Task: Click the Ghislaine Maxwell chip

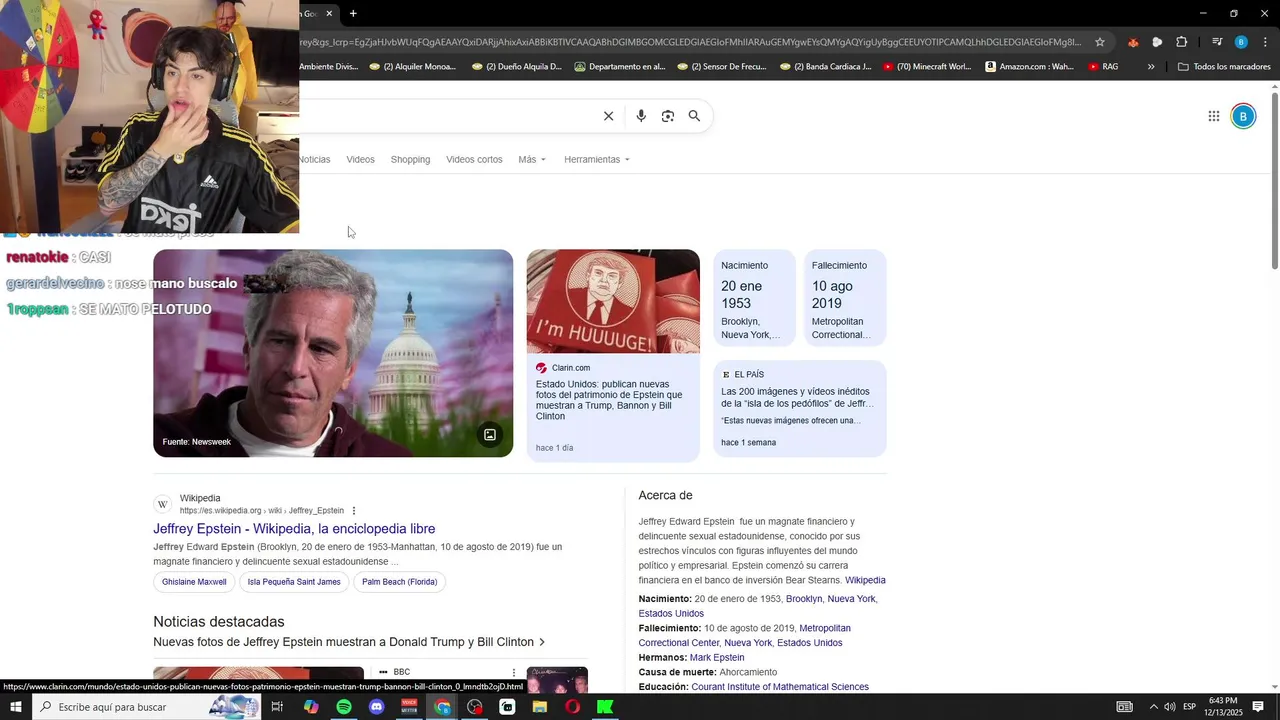Action: click(x=194, y=582)
